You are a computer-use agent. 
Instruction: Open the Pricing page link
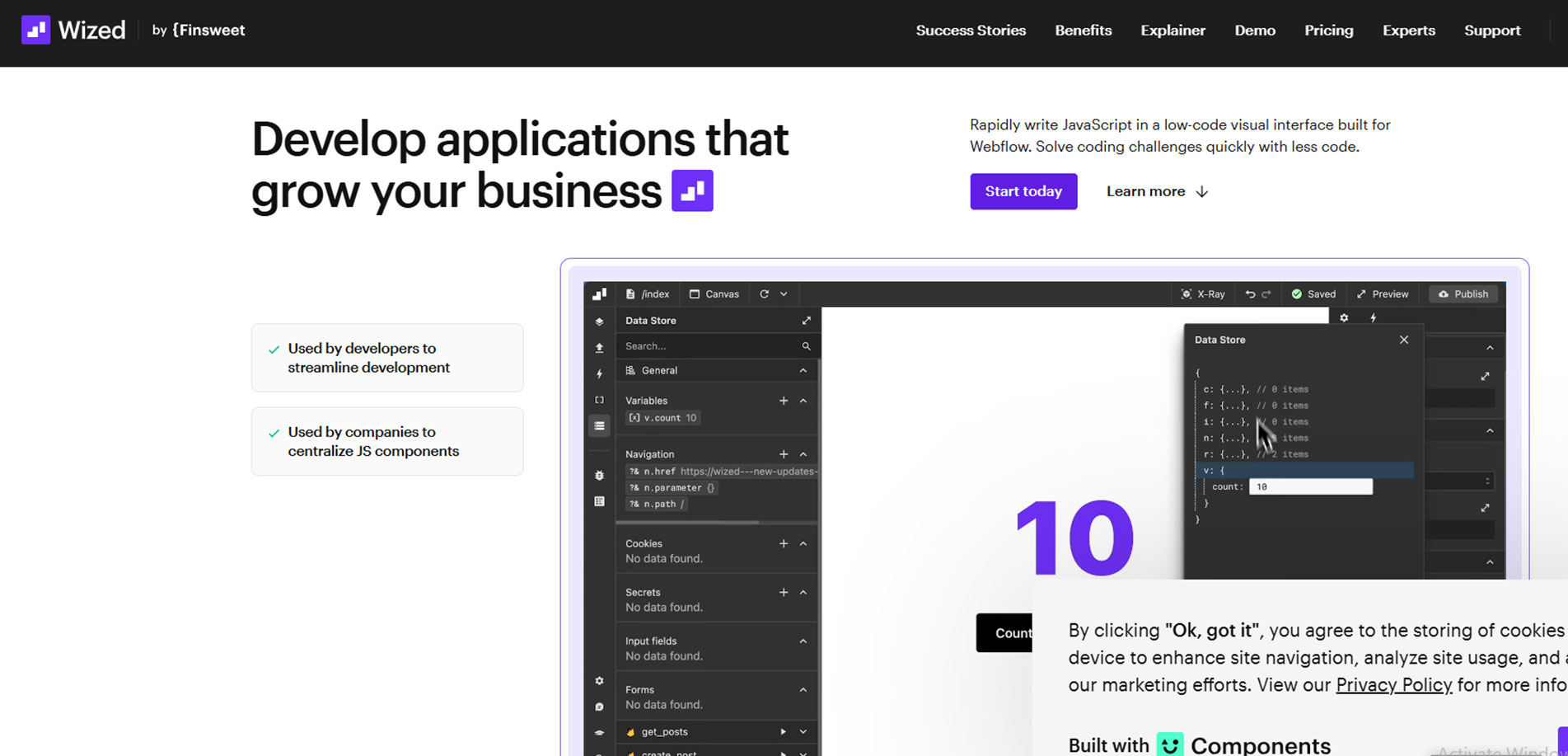pos(1328,31)
